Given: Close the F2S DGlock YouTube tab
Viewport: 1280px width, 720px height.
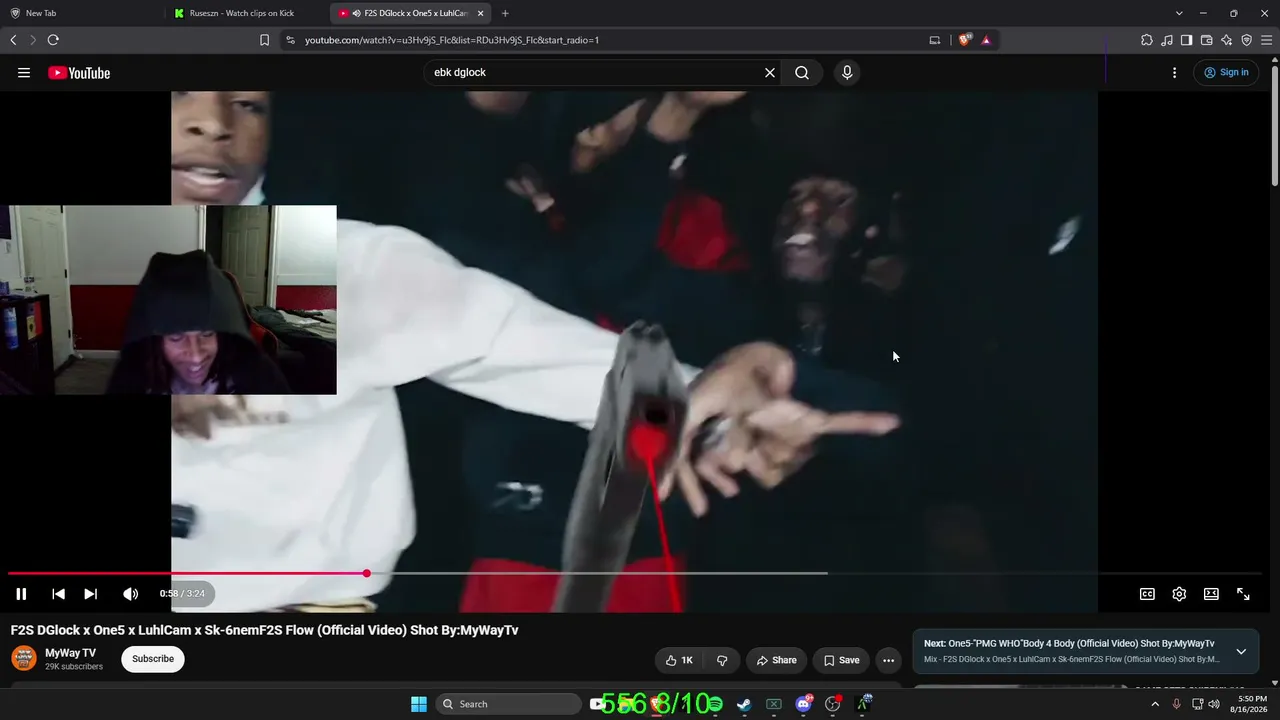Looking at the screenshot, I should coord(481,13).
